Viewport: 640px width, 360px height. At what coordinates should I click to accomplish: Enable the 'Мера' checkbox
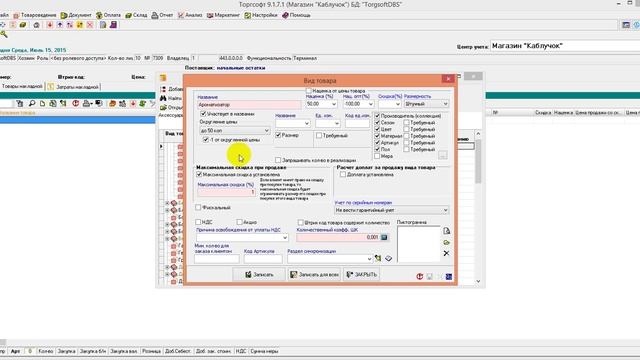(x=377, y=156)
